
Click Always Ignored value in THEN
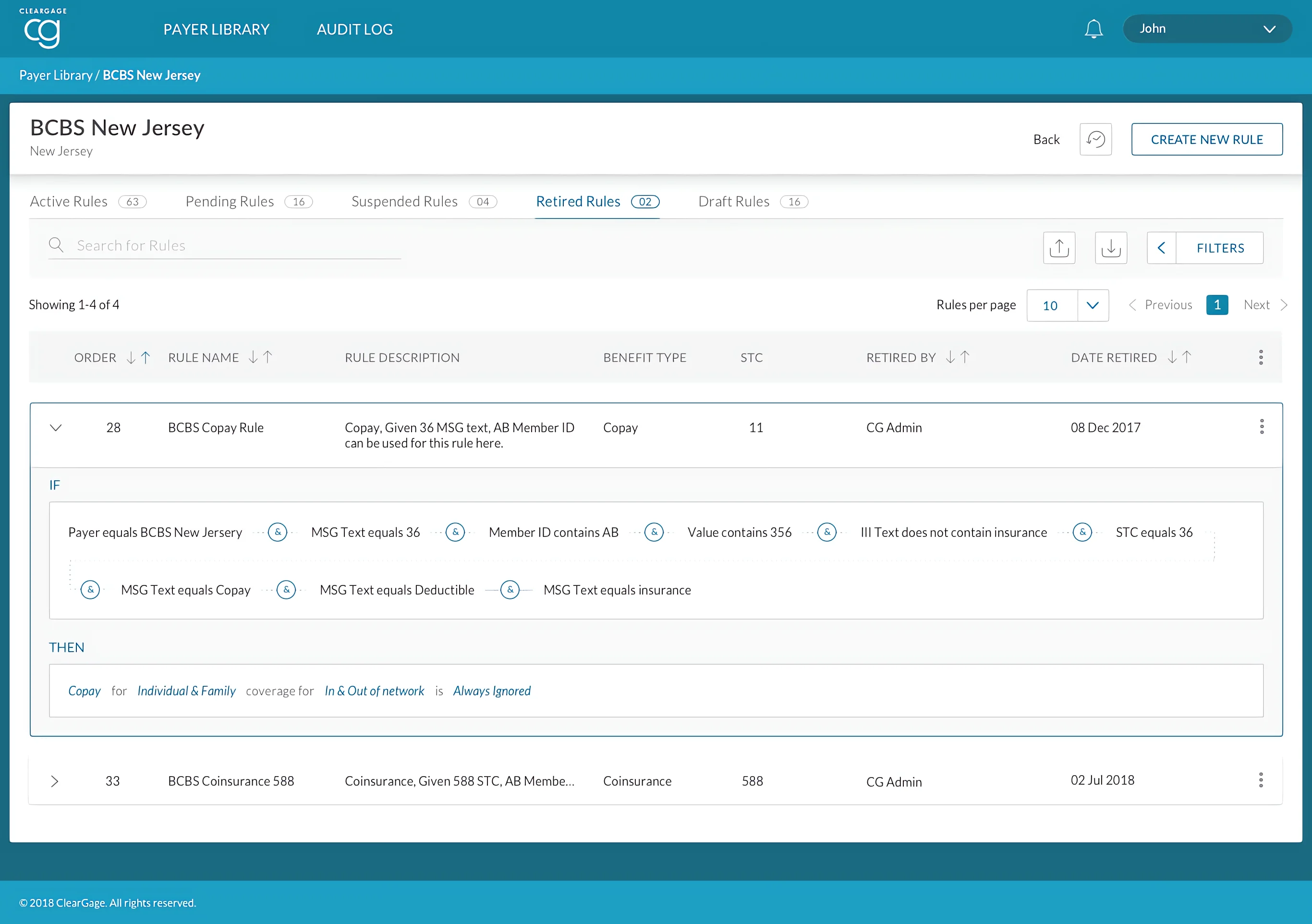coord(491,691)
